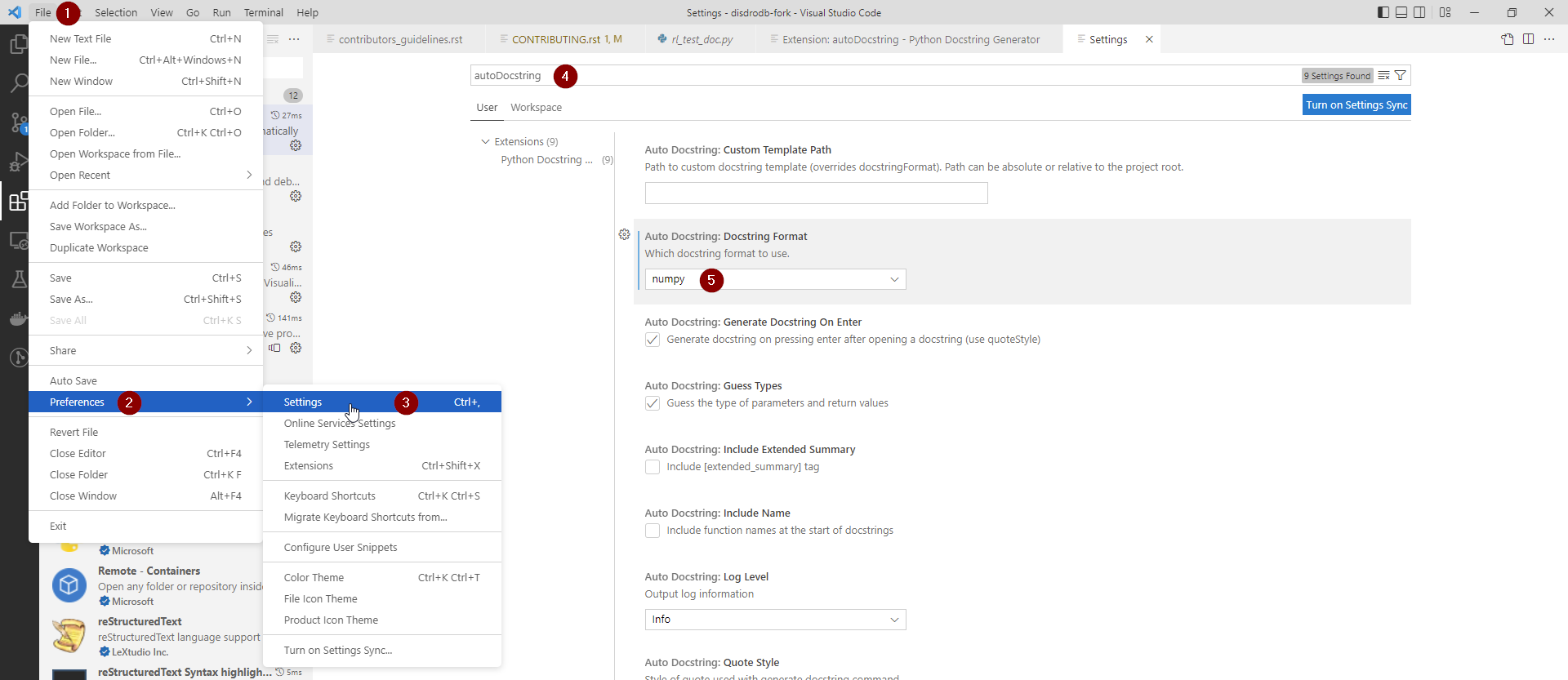Open Extensions panel More Actions ellipsis
1568x680 pixels.
pyautogui.click(x=294, y=39)
